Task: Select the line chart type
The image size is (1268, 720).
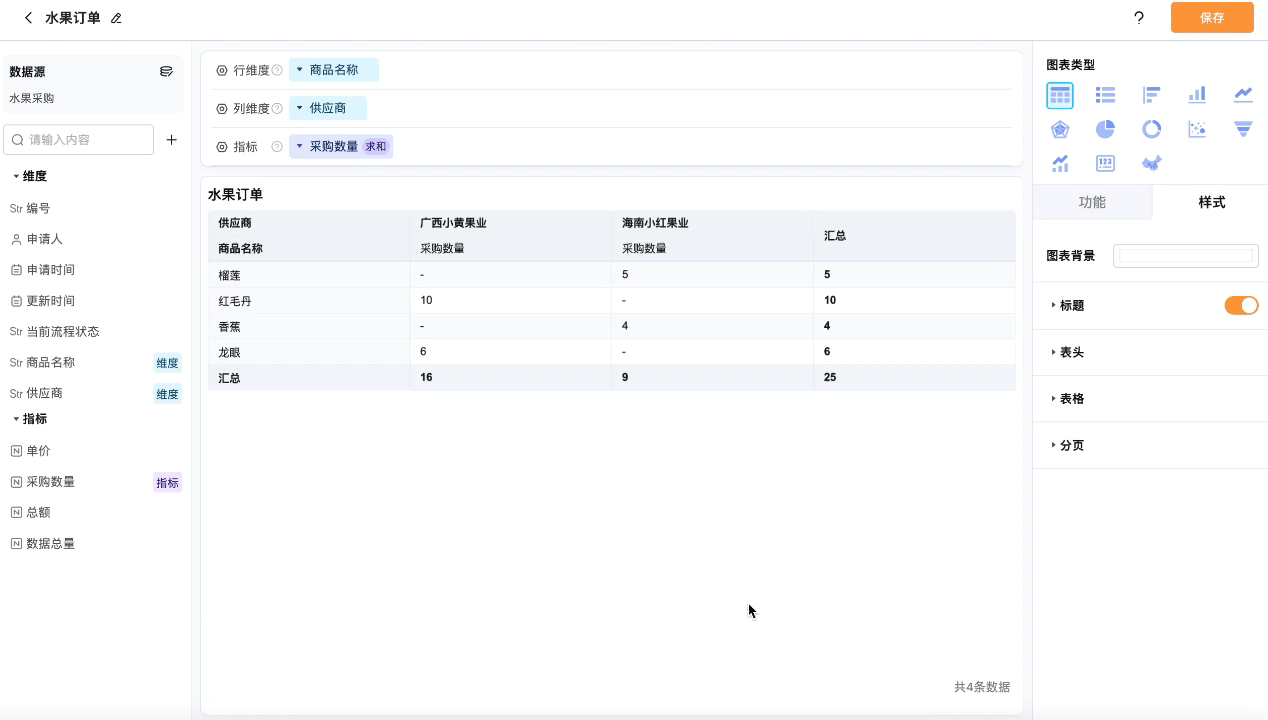Action: coord(1243,95)
